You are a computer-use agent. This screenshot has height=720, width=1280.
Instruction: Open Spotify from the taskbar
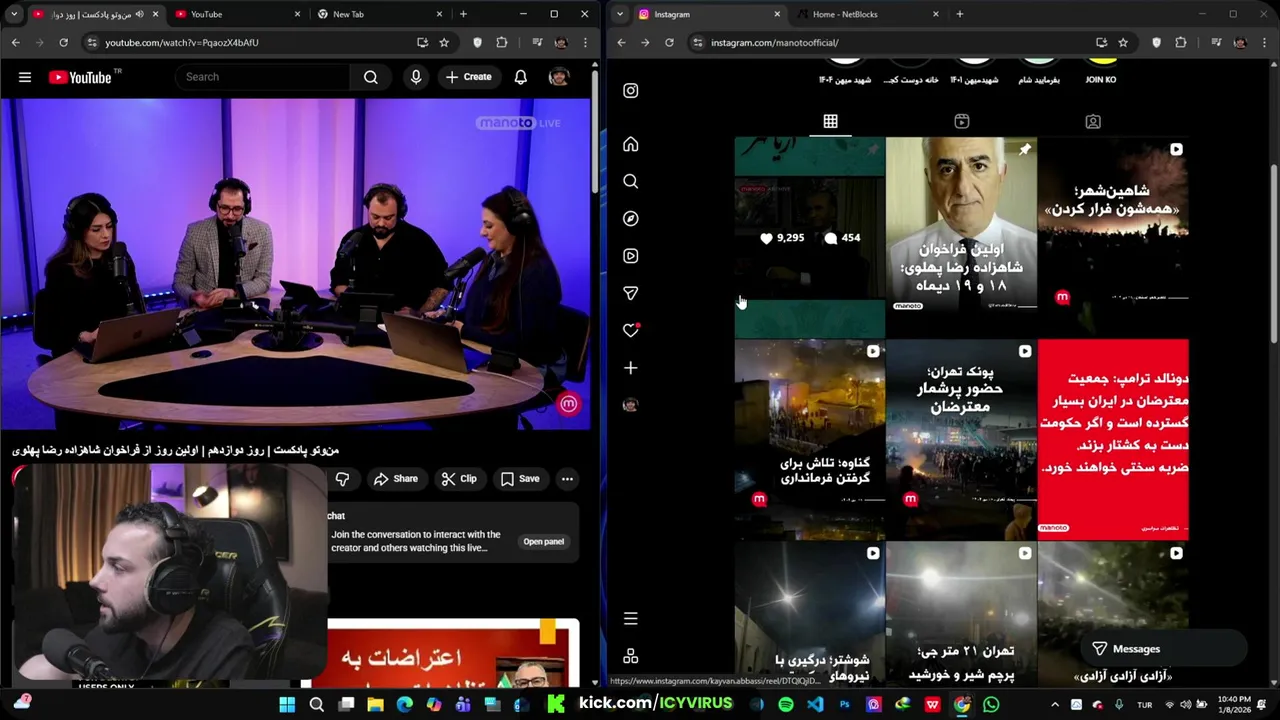[786, 704]
